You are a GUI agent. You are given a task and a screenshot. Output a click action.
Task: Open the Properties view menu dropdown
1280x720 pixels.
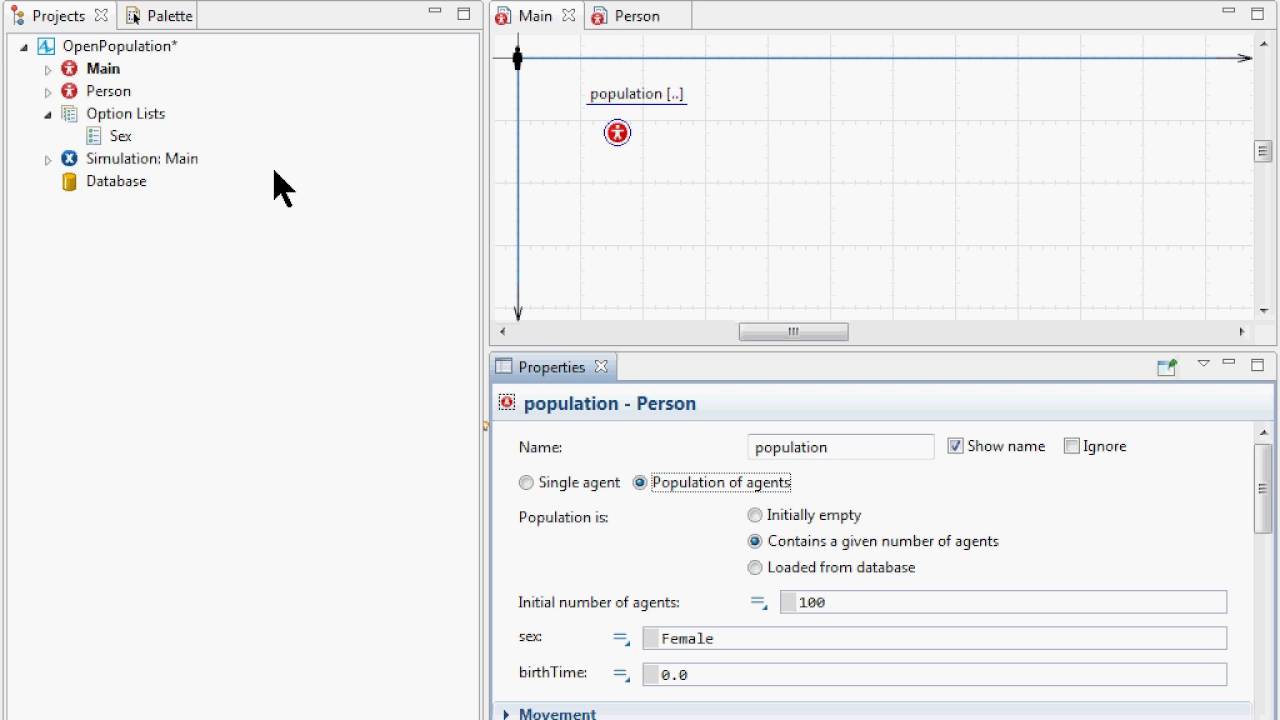click(1203, 364)
